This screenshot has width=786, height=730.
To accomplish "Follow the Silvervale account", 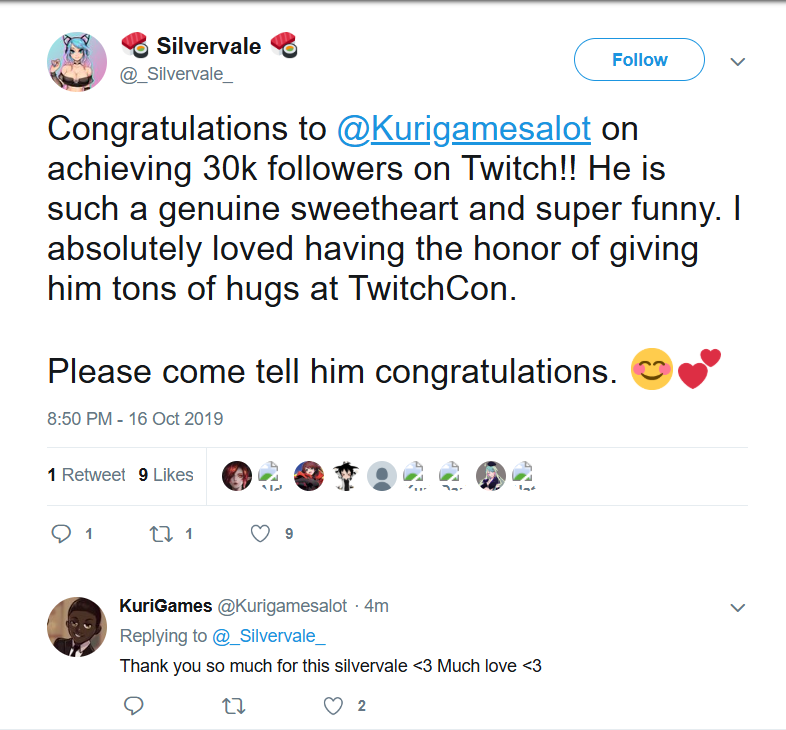I will [x=639, y=60].
